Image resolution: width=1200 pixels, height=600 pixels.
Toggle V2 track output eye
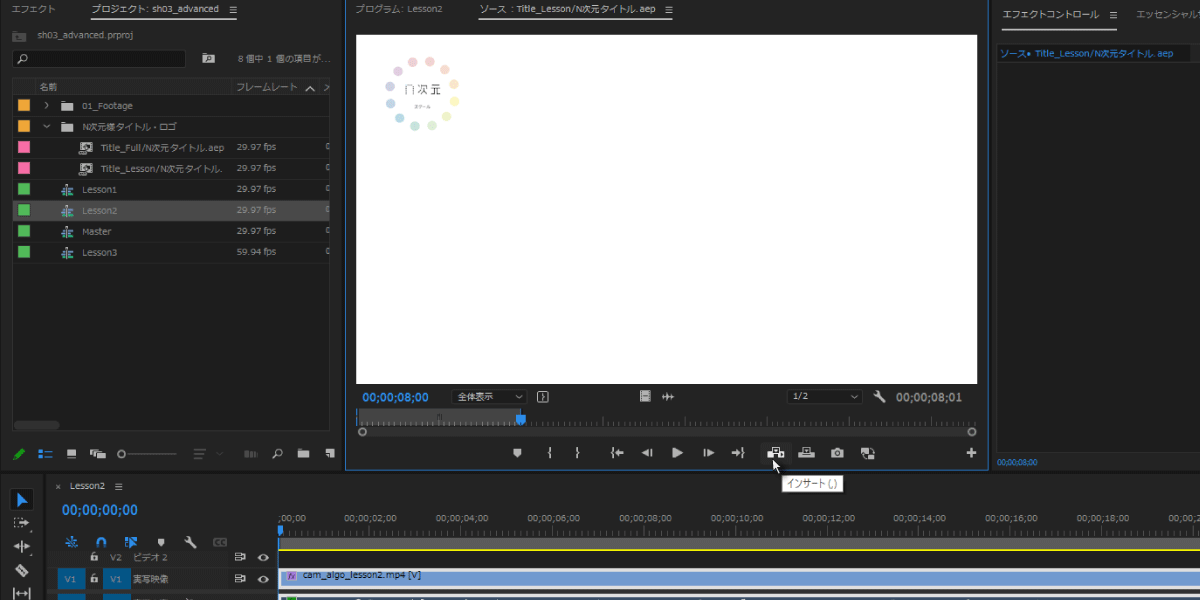click(x=263, y=557)
